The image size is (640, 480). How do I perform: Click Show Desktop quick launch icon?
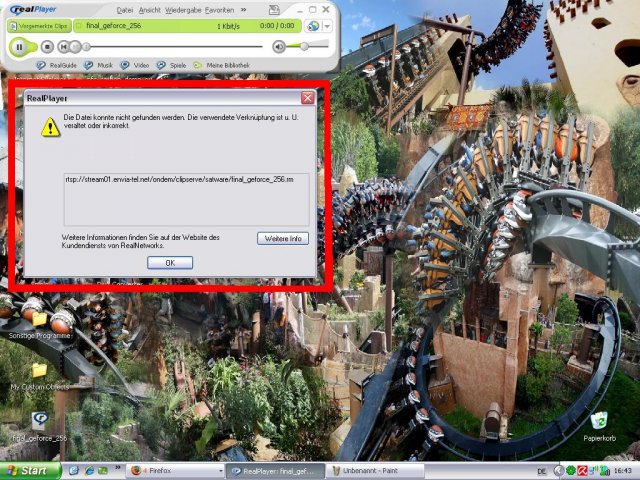pos(74,471)
